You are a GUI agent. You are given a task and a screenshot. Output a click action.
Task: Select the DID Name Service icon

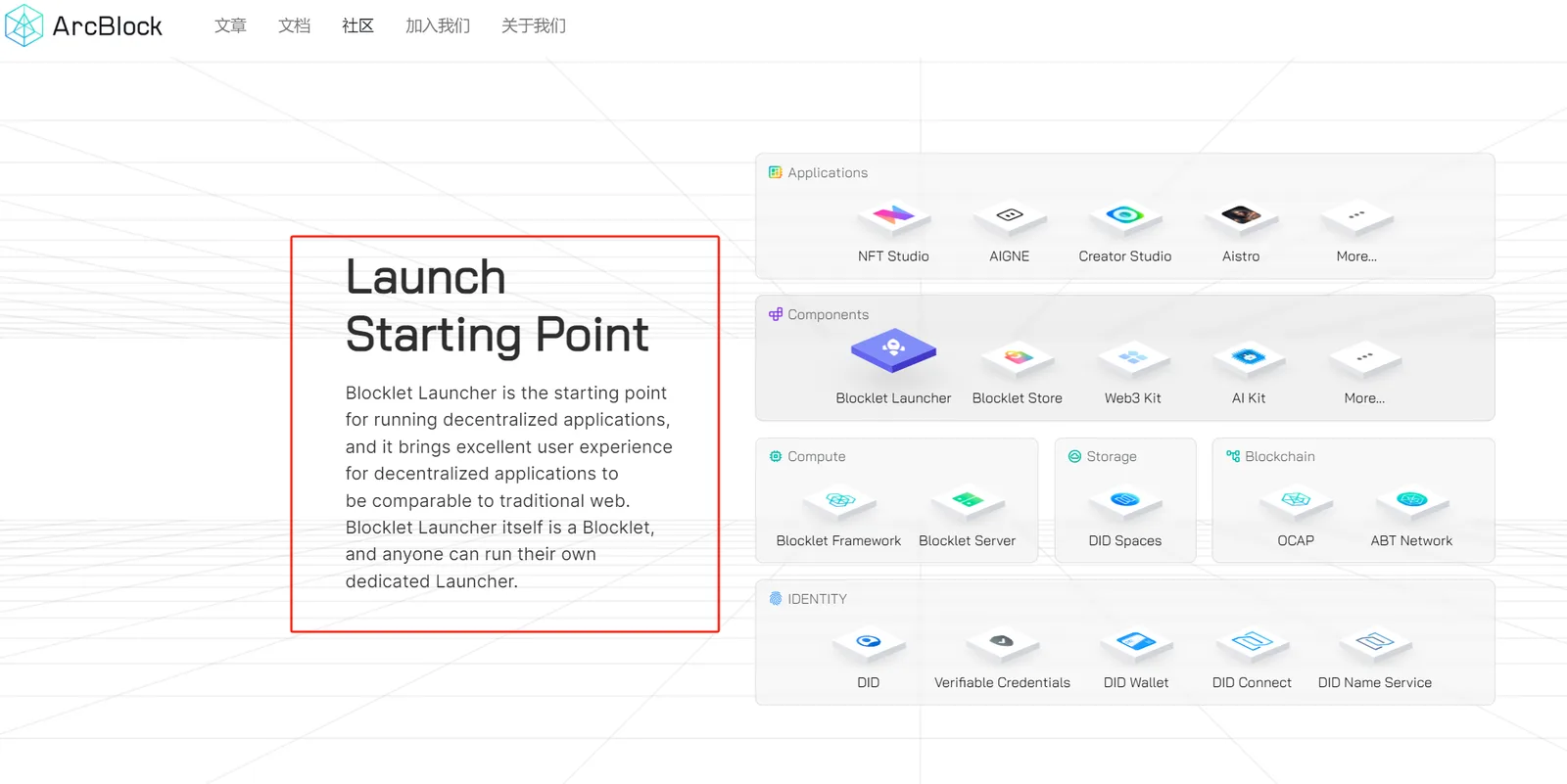click(x=1375, y=643)
